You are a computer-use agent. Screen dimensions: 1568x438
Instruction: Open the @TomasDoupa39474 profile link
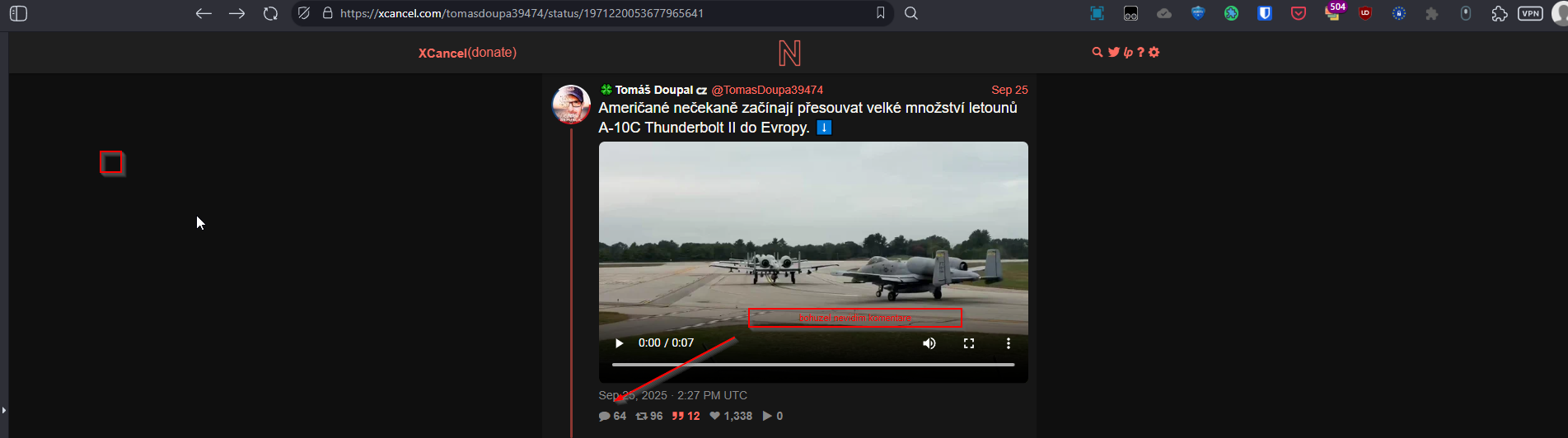coord(767,90)
